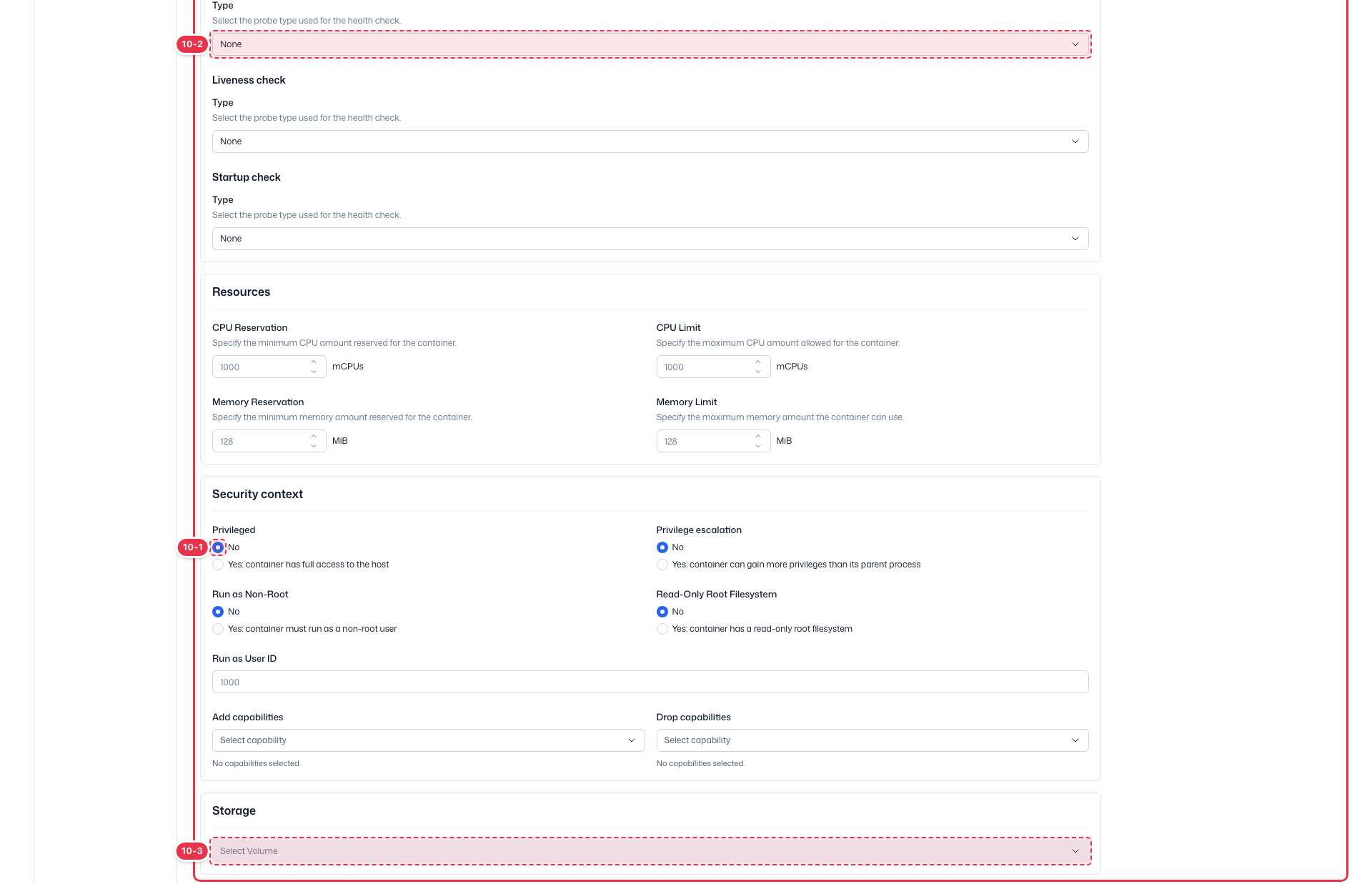Click the Resources section heading
The height and width of the screenshot is (884, 1372).
coord(241,292)
